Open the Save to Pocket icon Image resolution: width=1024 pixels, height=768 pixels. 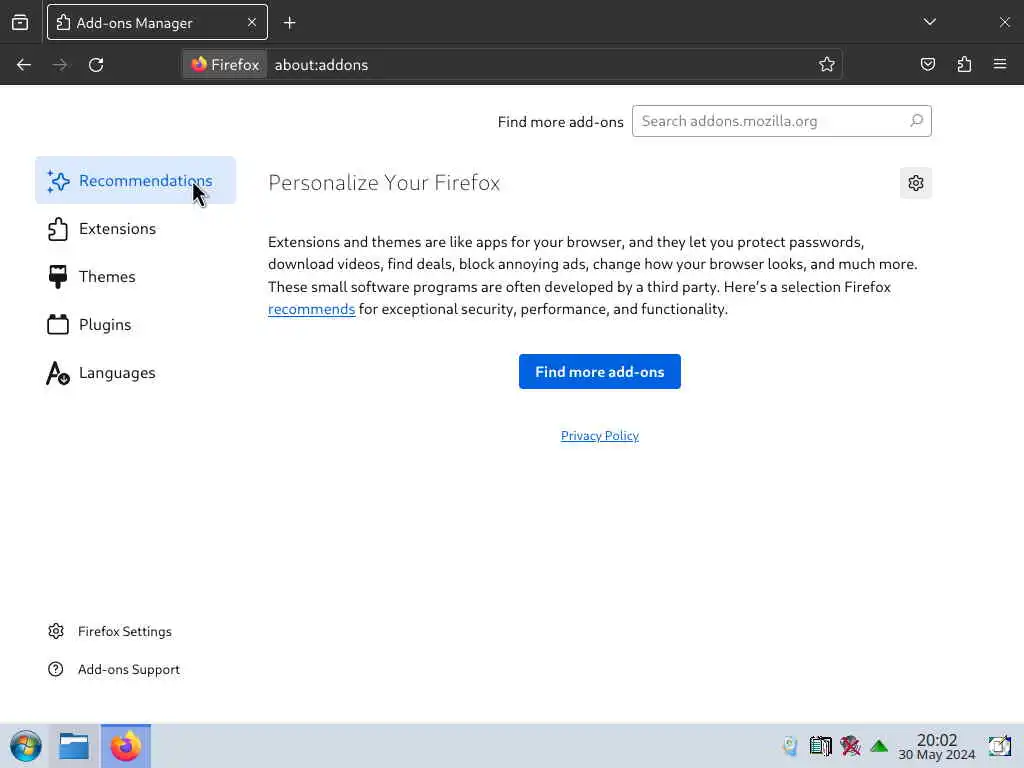[927, 64]
